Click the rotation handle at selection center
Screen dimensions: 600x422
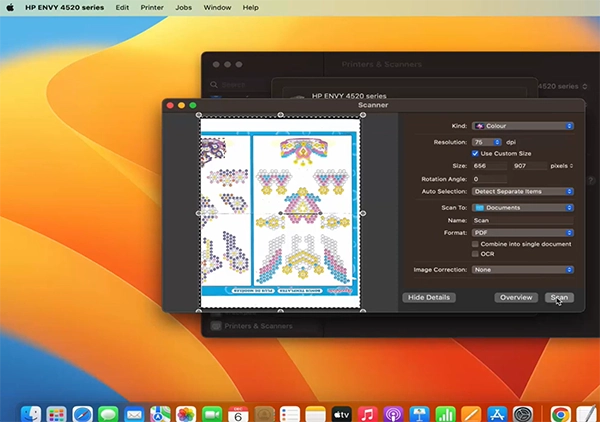click(280, 213)
